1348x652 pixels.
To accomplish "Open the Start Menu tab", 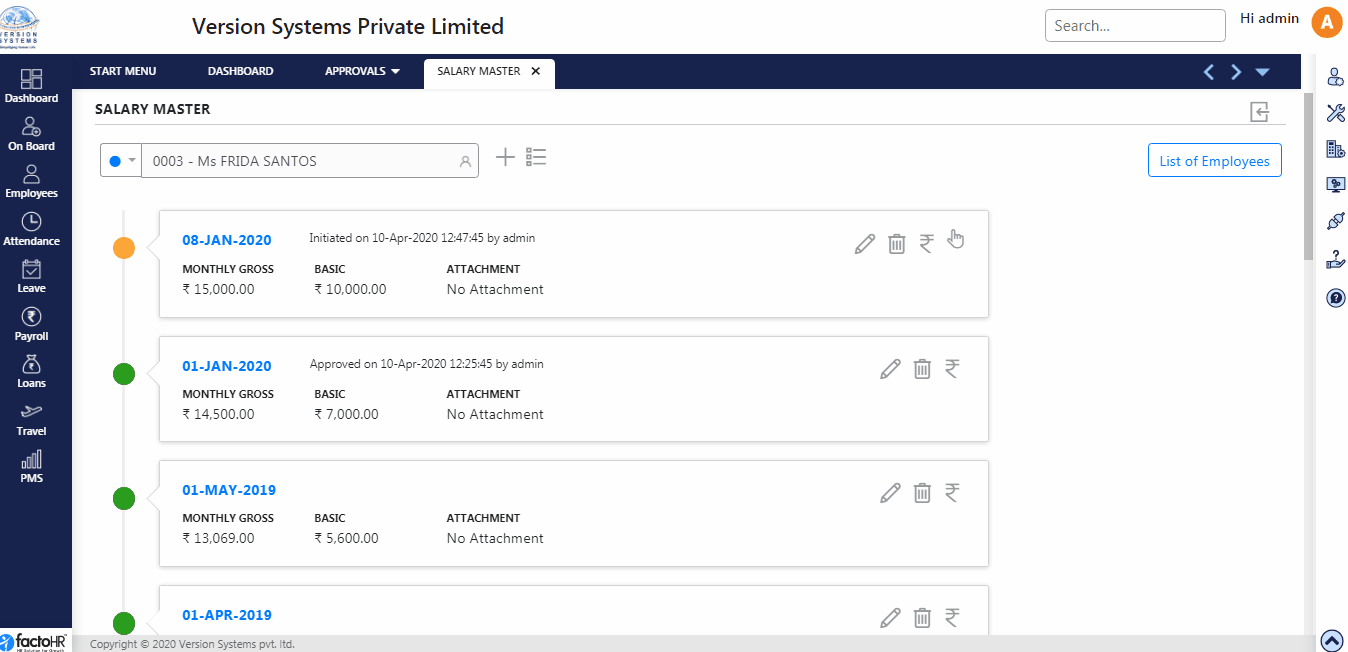I will (x=123, y=72).
